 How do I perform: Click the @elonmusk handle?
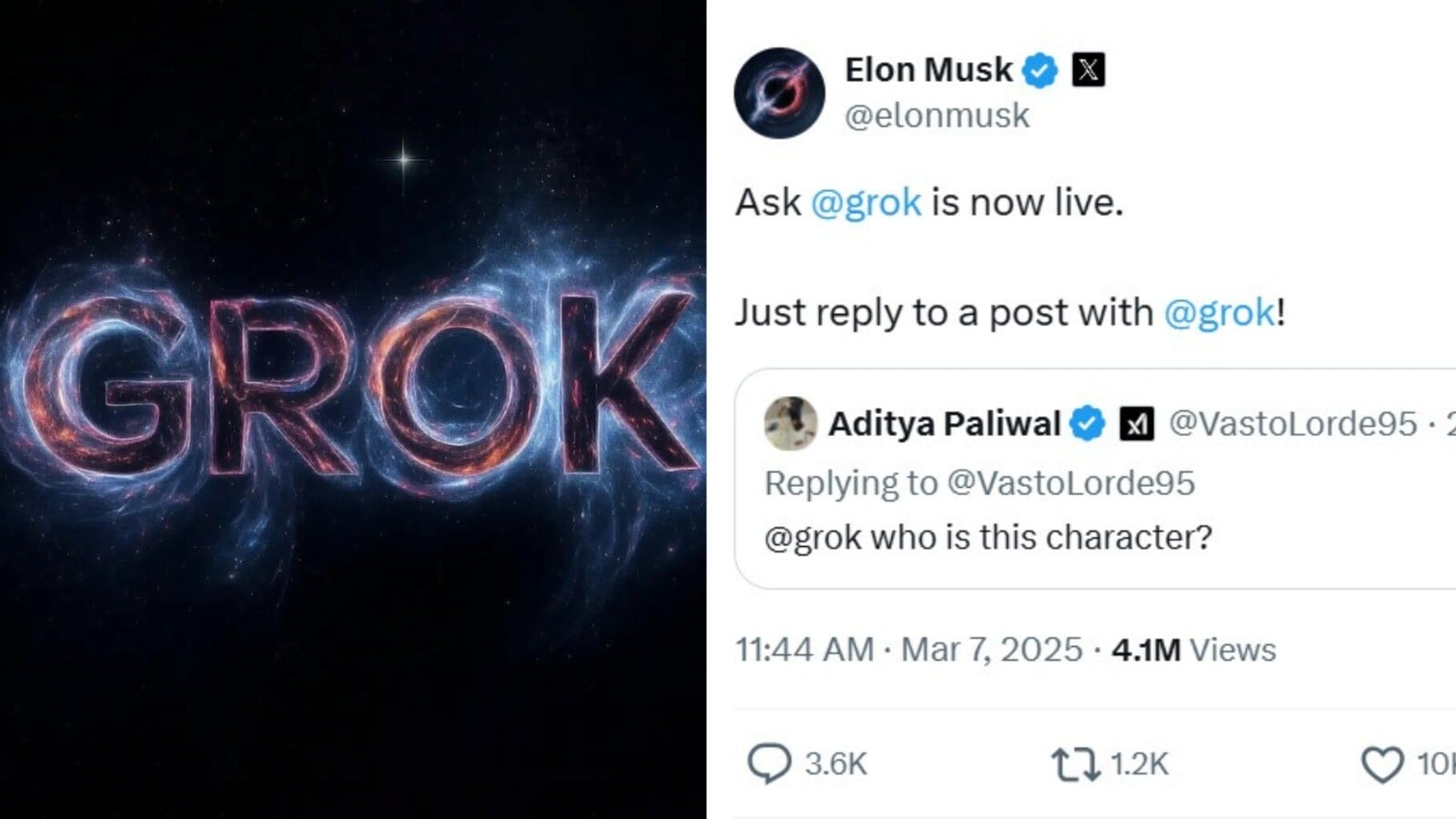(x=936, y=116)
